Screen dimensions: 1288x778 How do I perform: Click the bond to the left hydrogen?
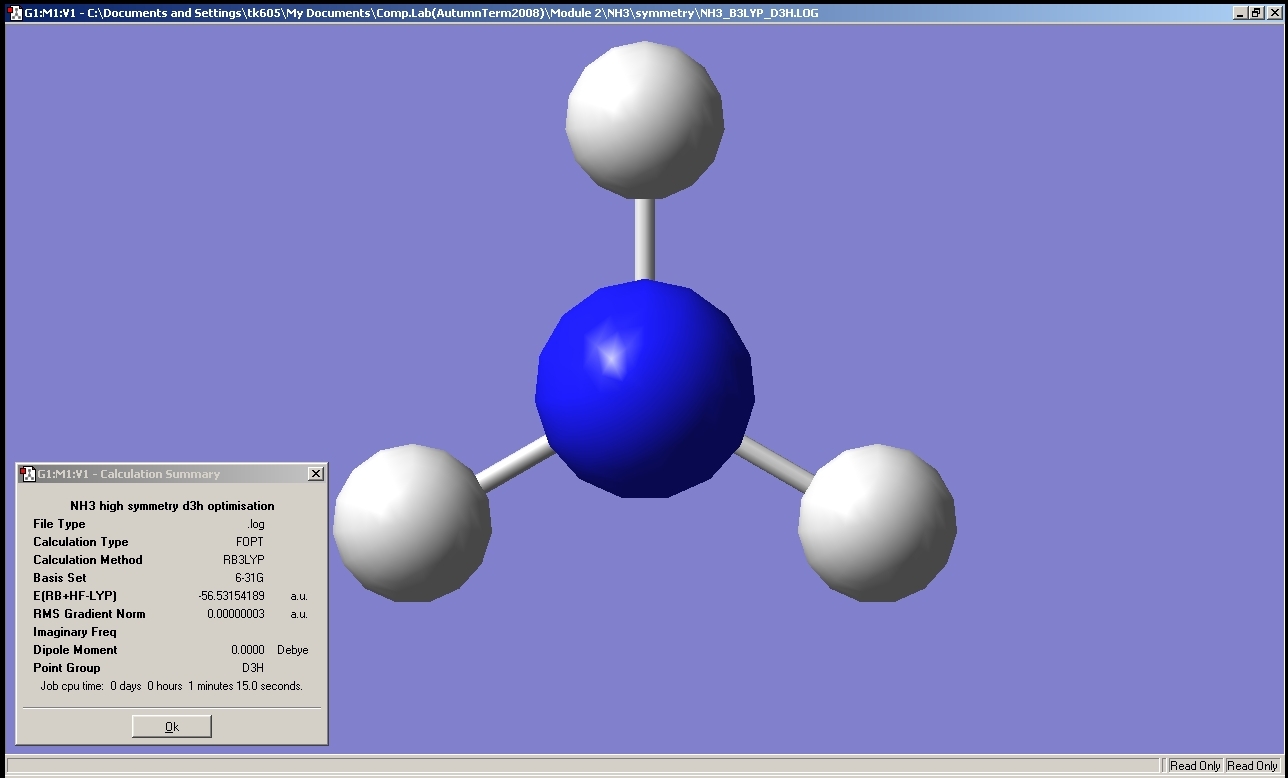pyautogui.click(x=514, y=465)
